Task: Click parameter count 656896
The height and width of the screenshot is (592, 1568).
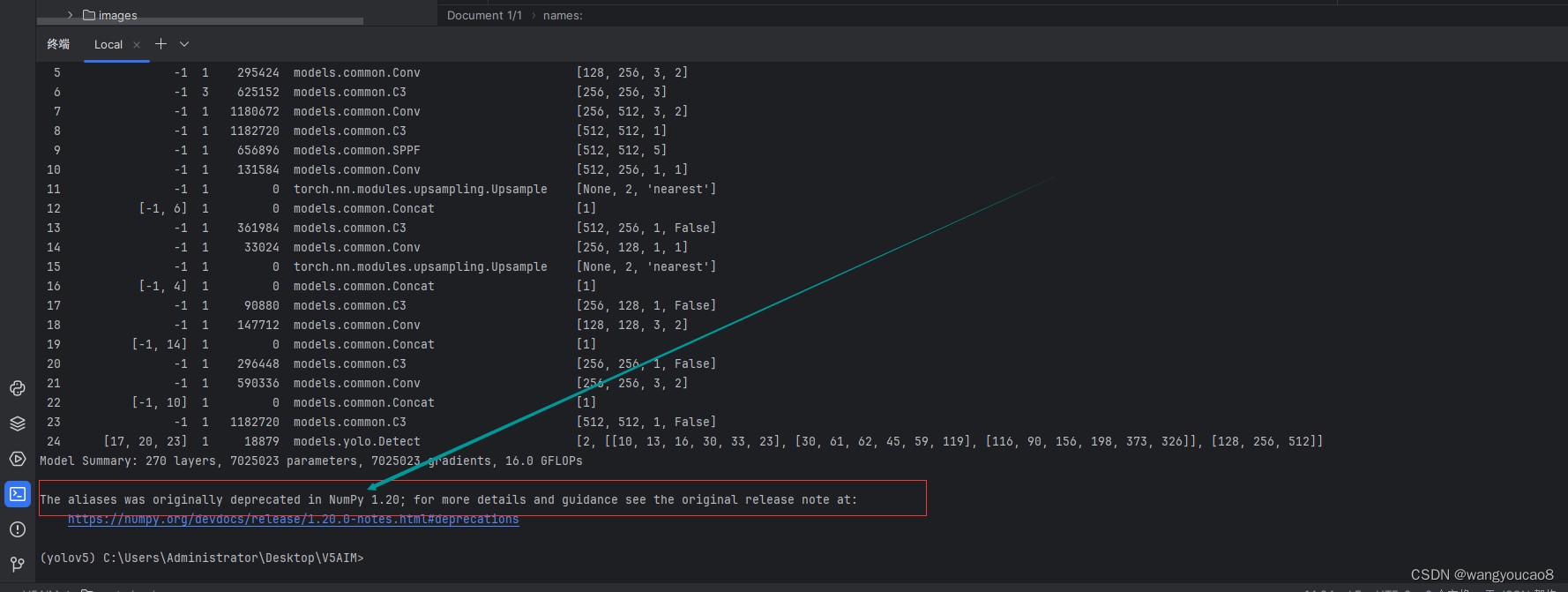Action: [x=258, y=150]
